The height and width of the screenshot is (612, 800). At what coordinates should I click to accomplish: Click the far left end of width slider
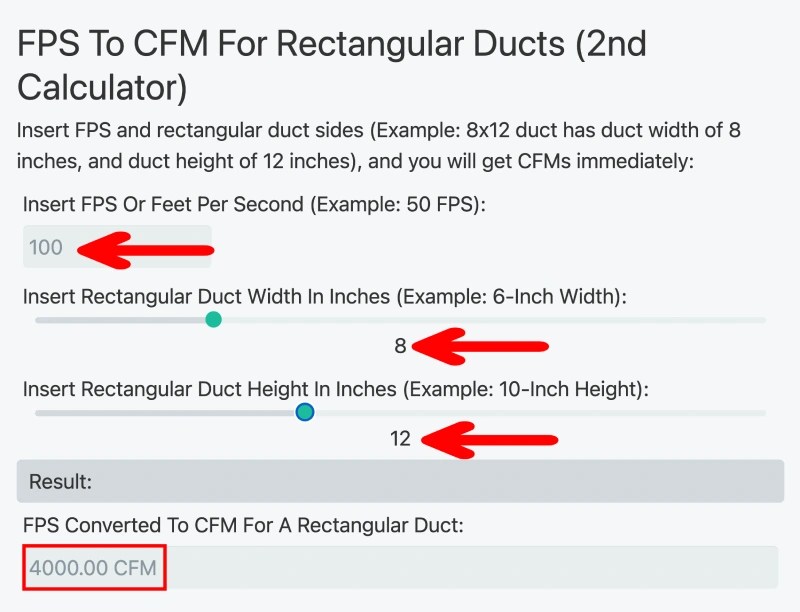click(x=40, y=319)
